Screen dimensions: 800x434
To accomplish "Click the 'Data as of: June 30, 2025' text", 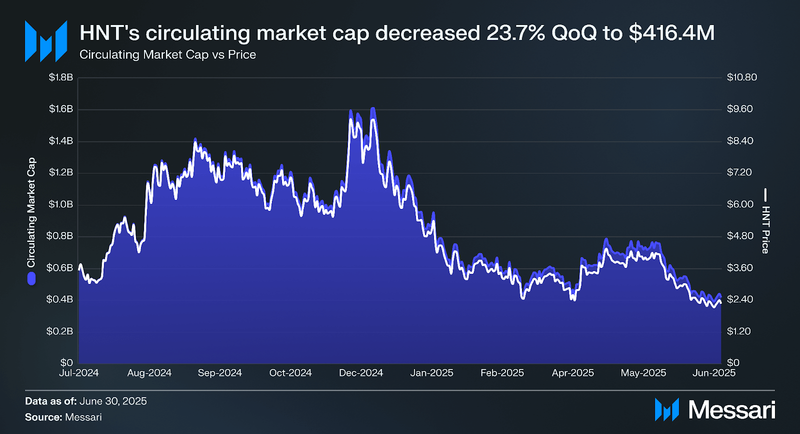I will tap(86, 401).
